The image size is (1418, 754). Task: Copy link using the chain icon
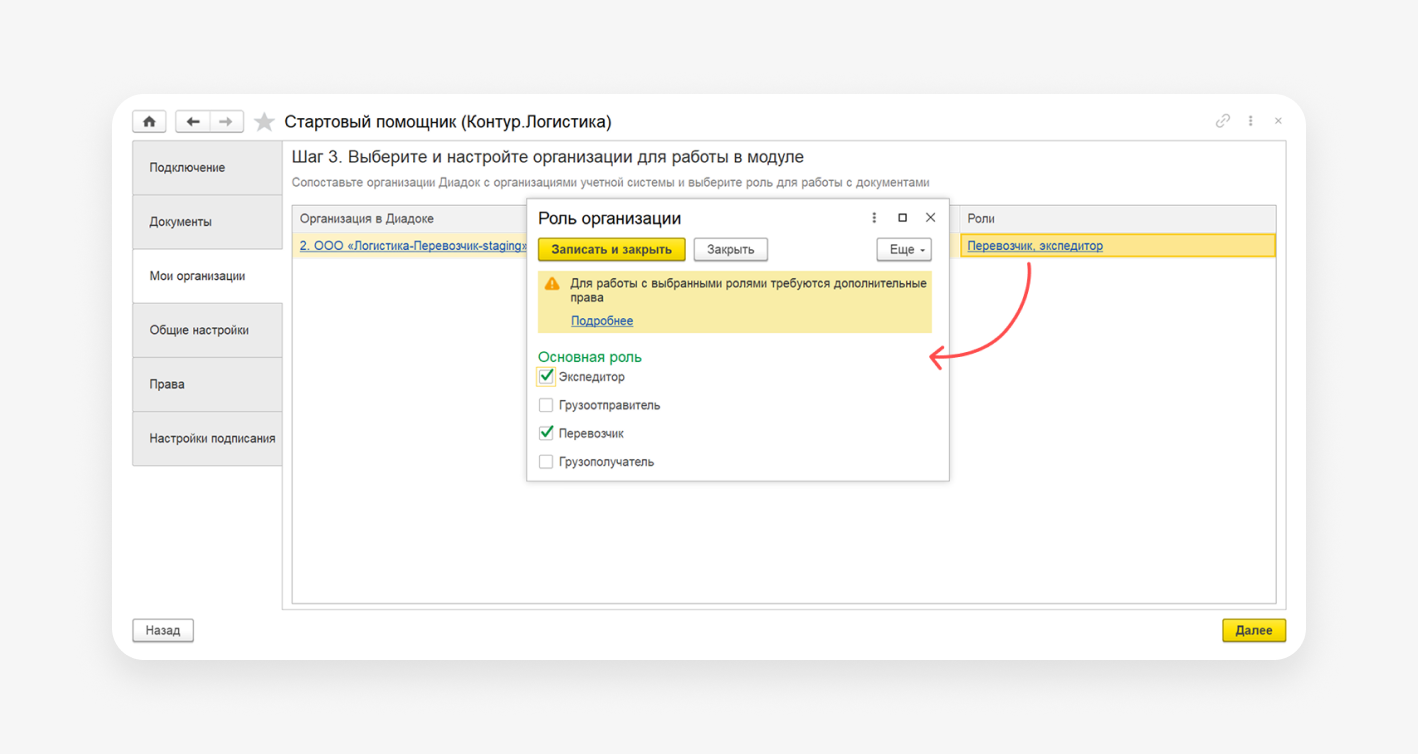click(x=1222, y=121)
